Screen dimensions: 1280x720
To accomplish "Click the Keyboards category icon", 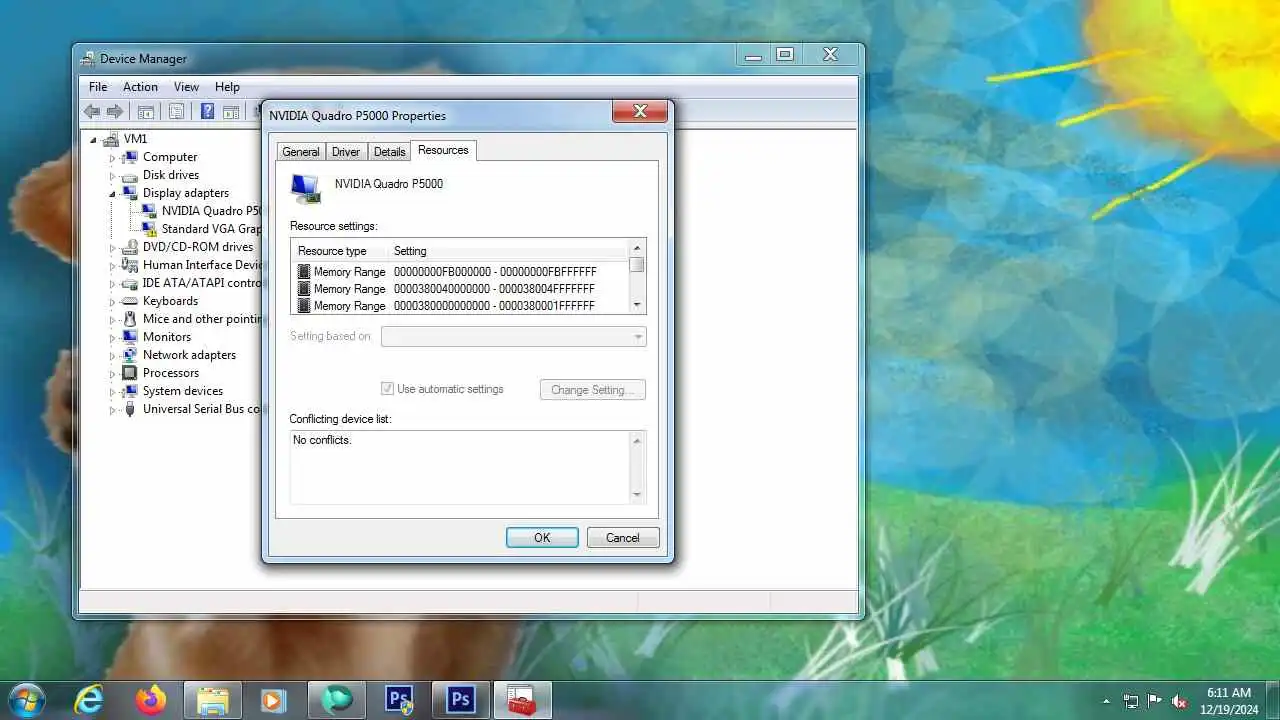I will point(130,301).
